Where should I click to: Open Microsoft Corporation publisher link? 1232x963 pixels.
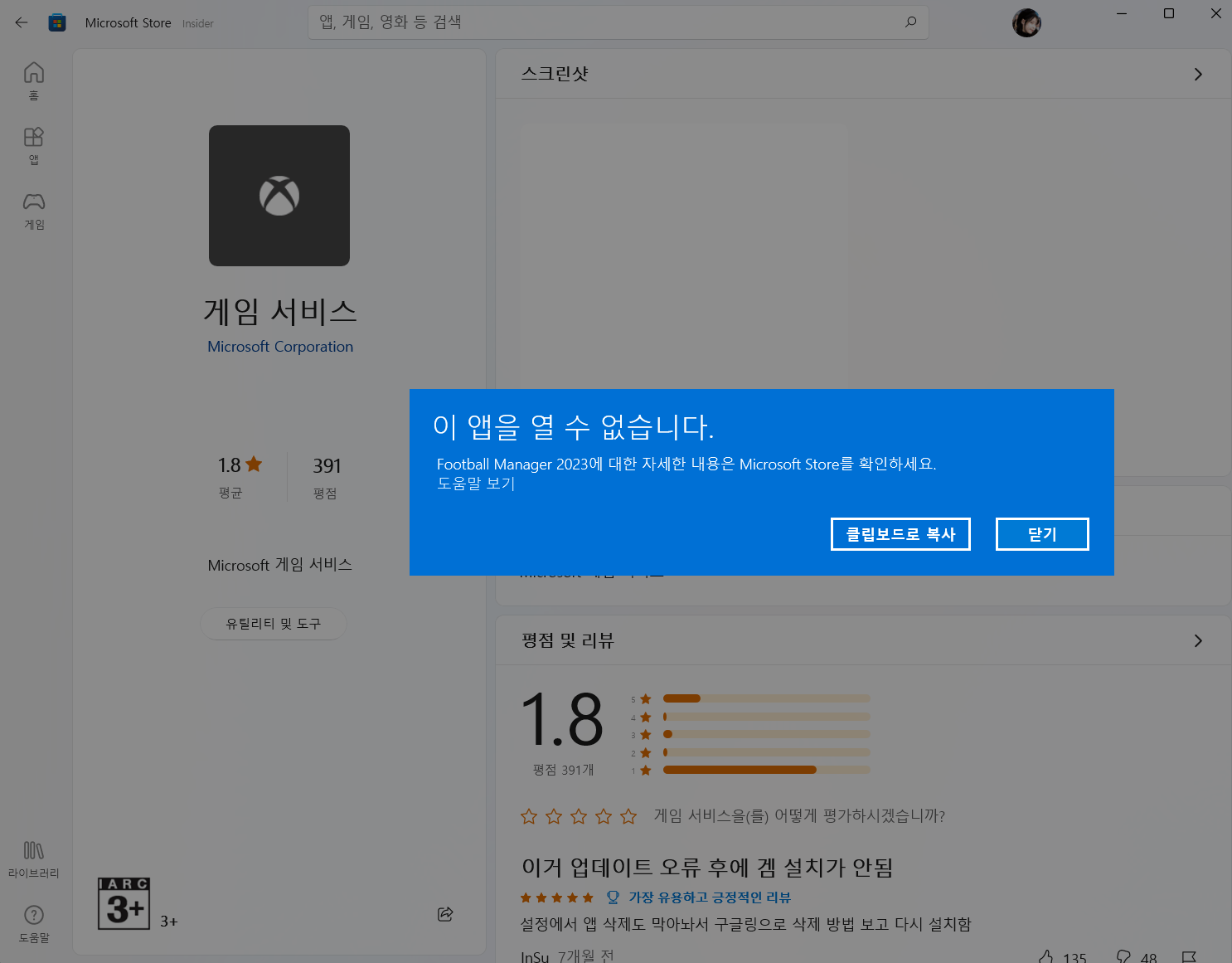pos(280,347)
